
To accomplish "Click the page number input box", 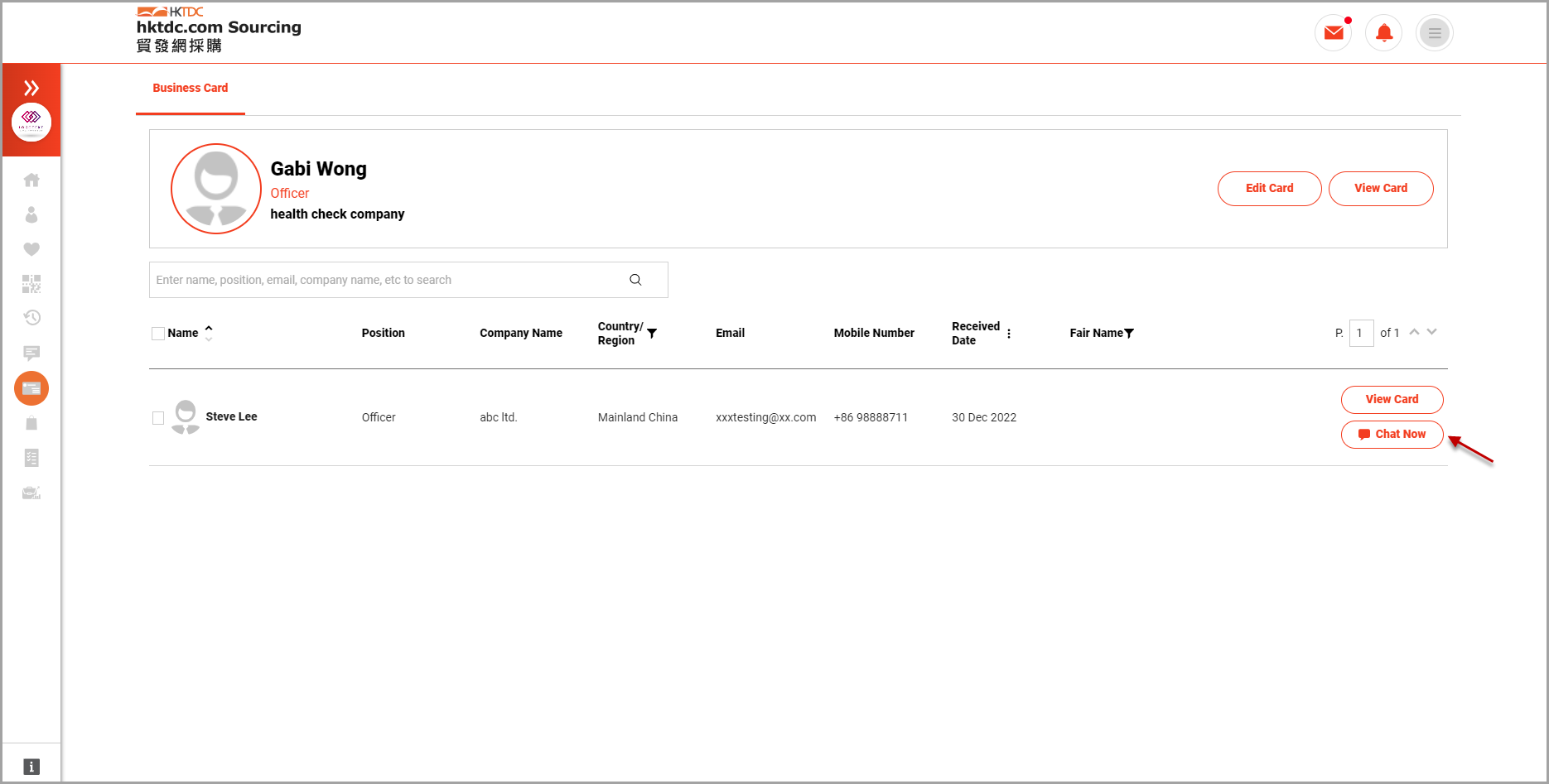I will pos(1362,333).
